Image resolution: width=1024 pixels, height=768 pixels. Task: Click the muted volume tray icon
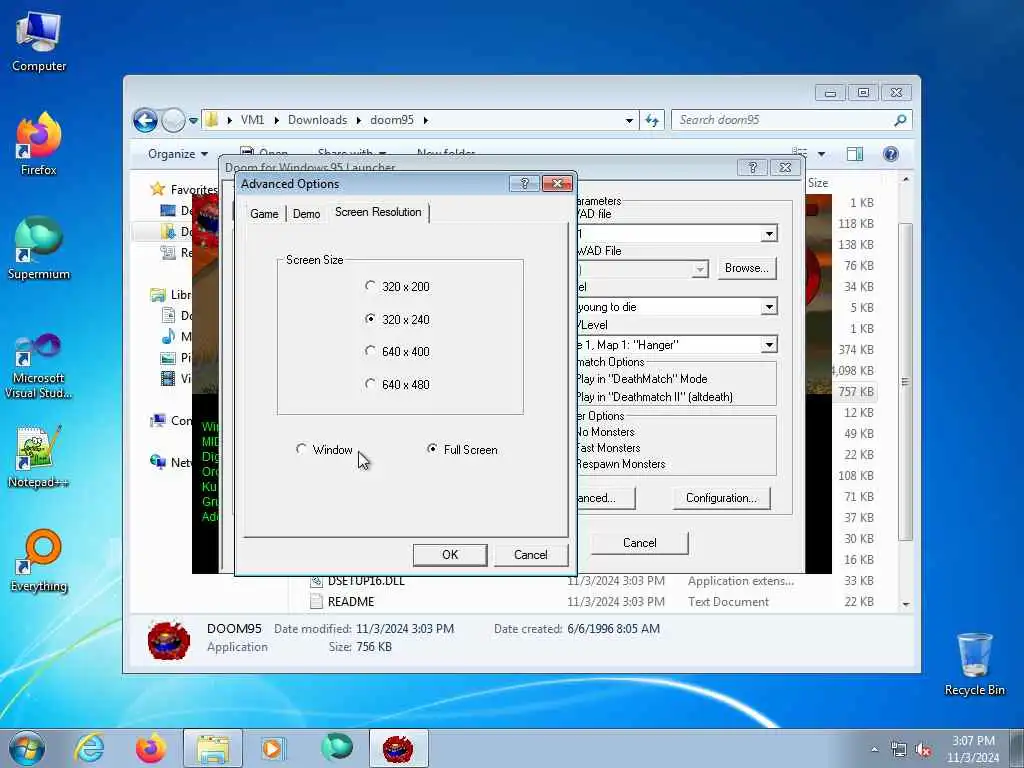923,750
